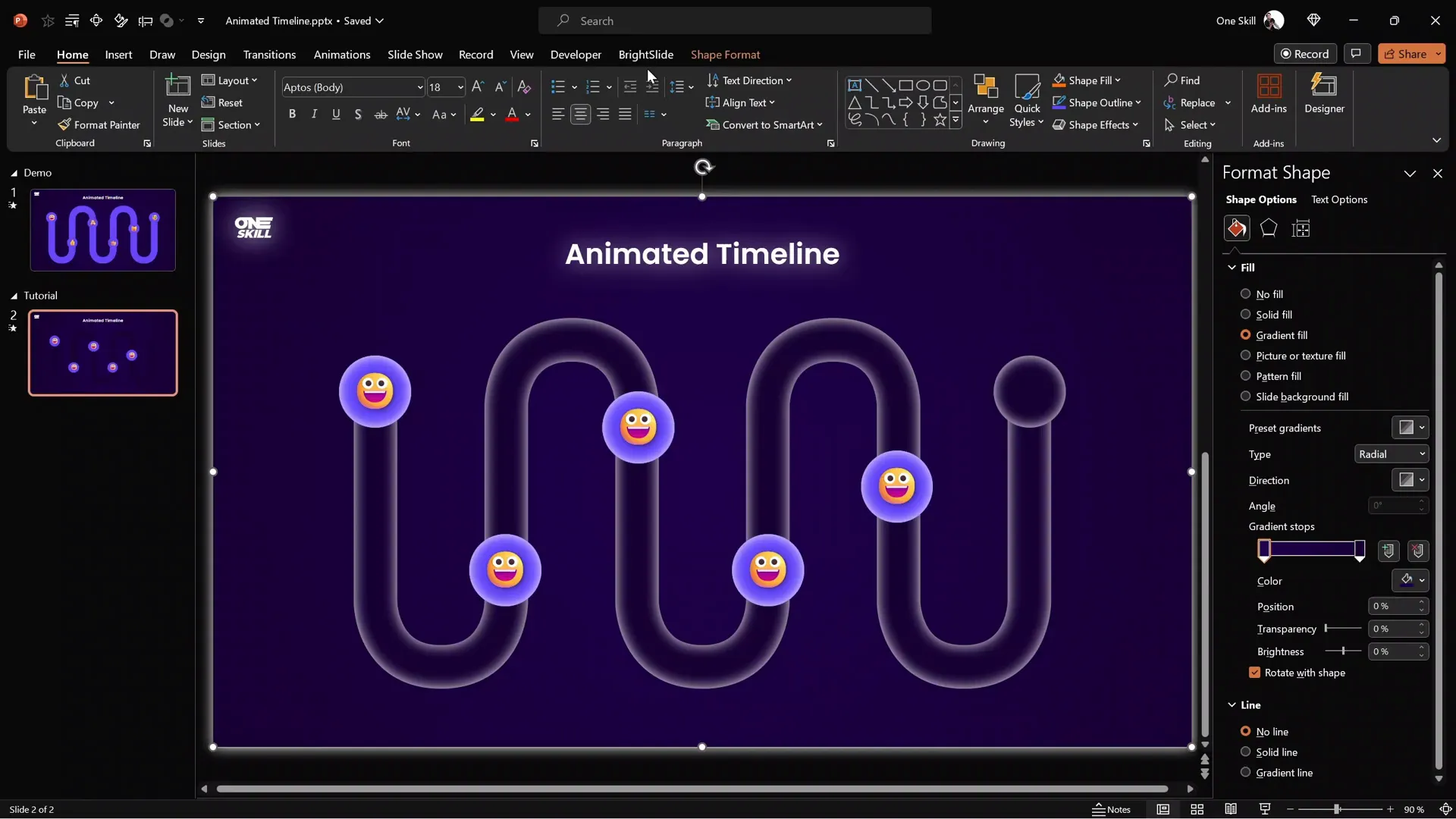The image size is (1456, 819).
Task: Click Reset slide button
Action: click(x=222, y=103)
